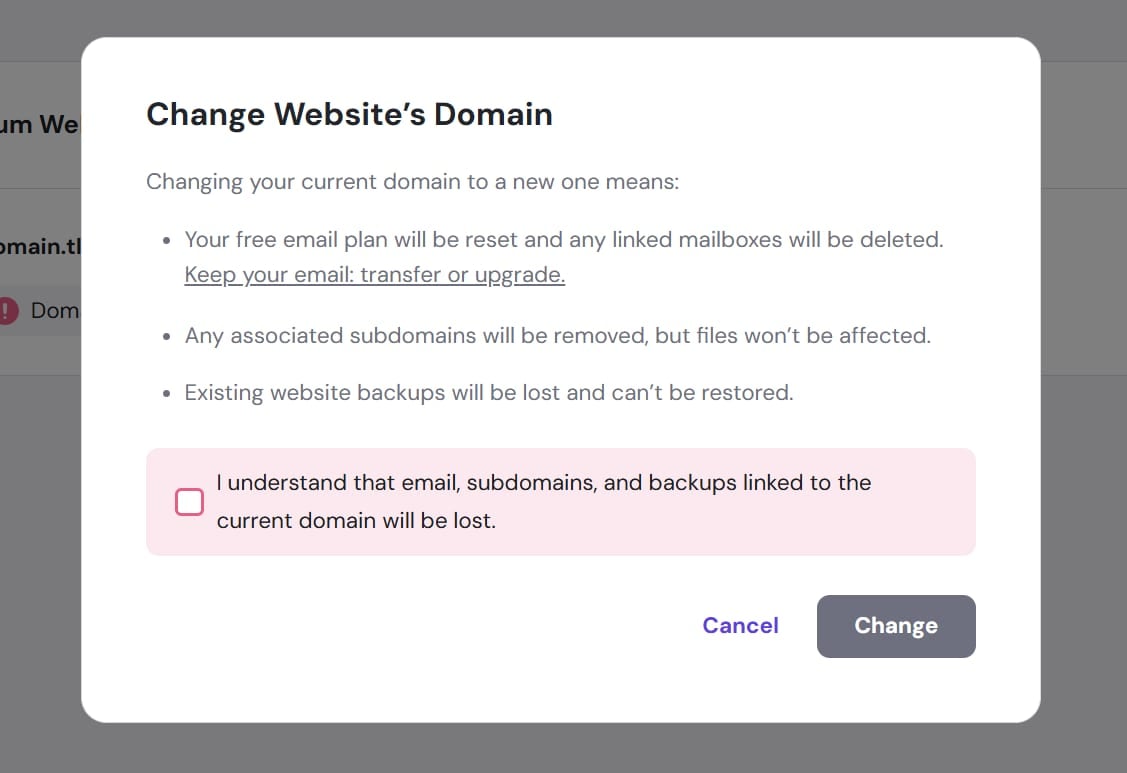Click the bullet dot before backups warning

click(166, 394)
